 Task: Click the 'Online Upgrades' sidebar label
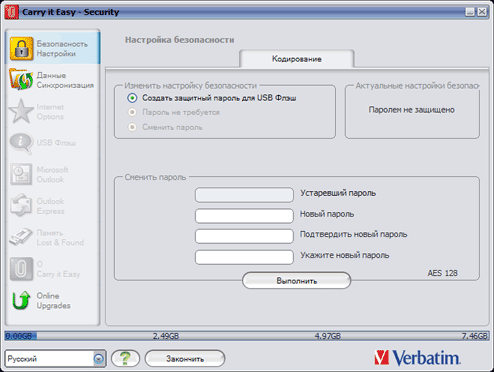click(x=53, y=301)
